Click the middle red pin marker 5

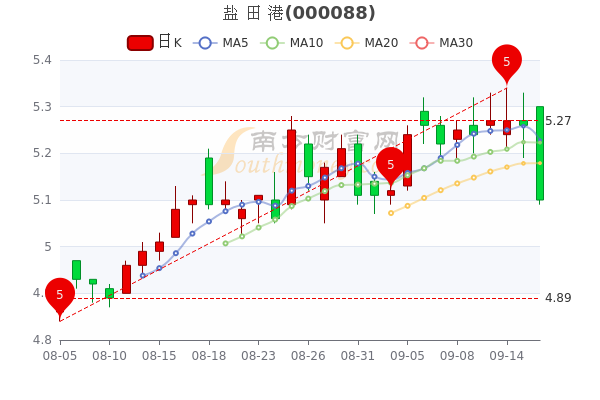390,165
